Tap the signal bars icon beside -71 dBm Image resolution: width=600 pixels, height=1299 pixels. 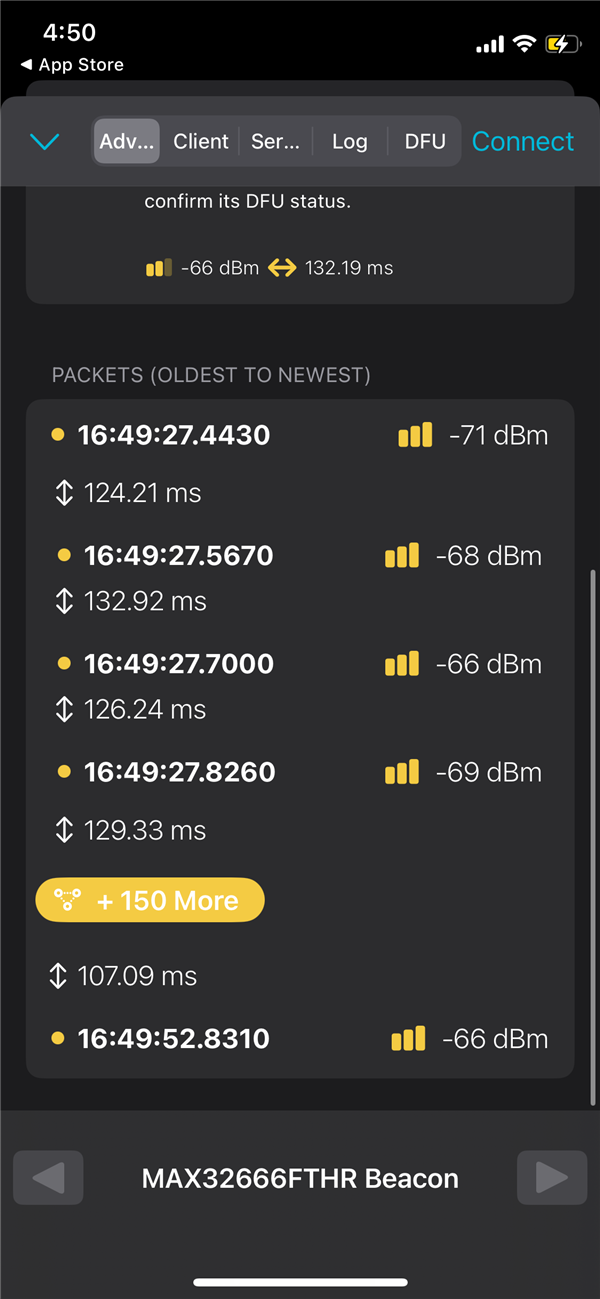415,435
